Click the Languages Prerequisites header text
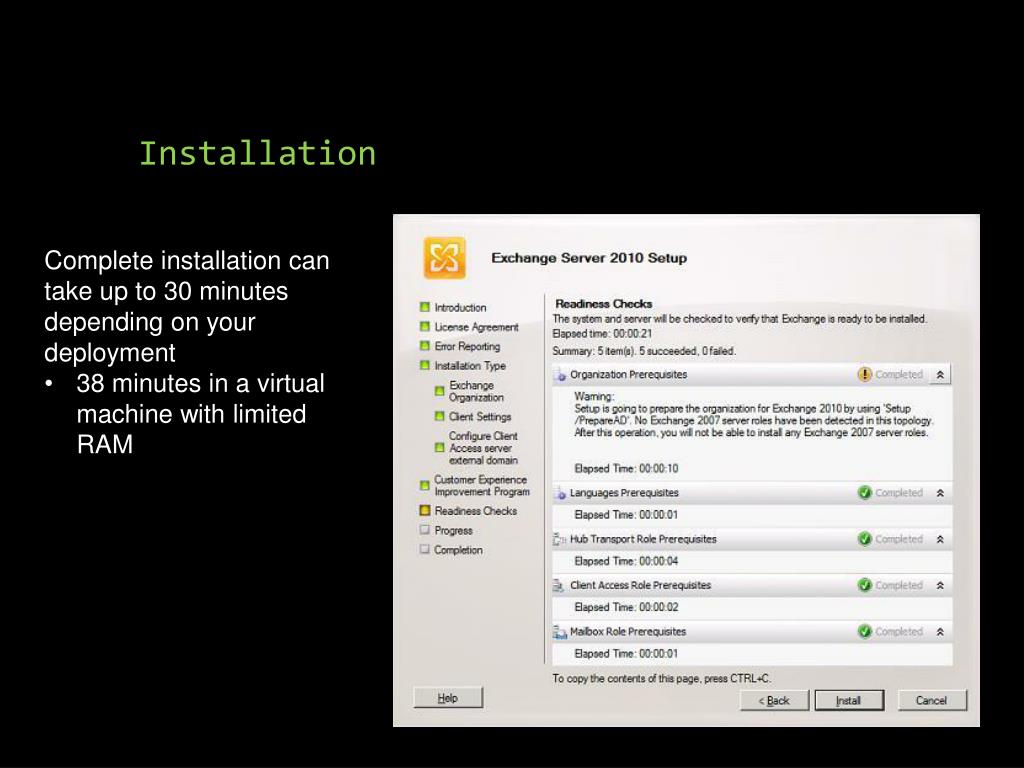 click(624, 492)
